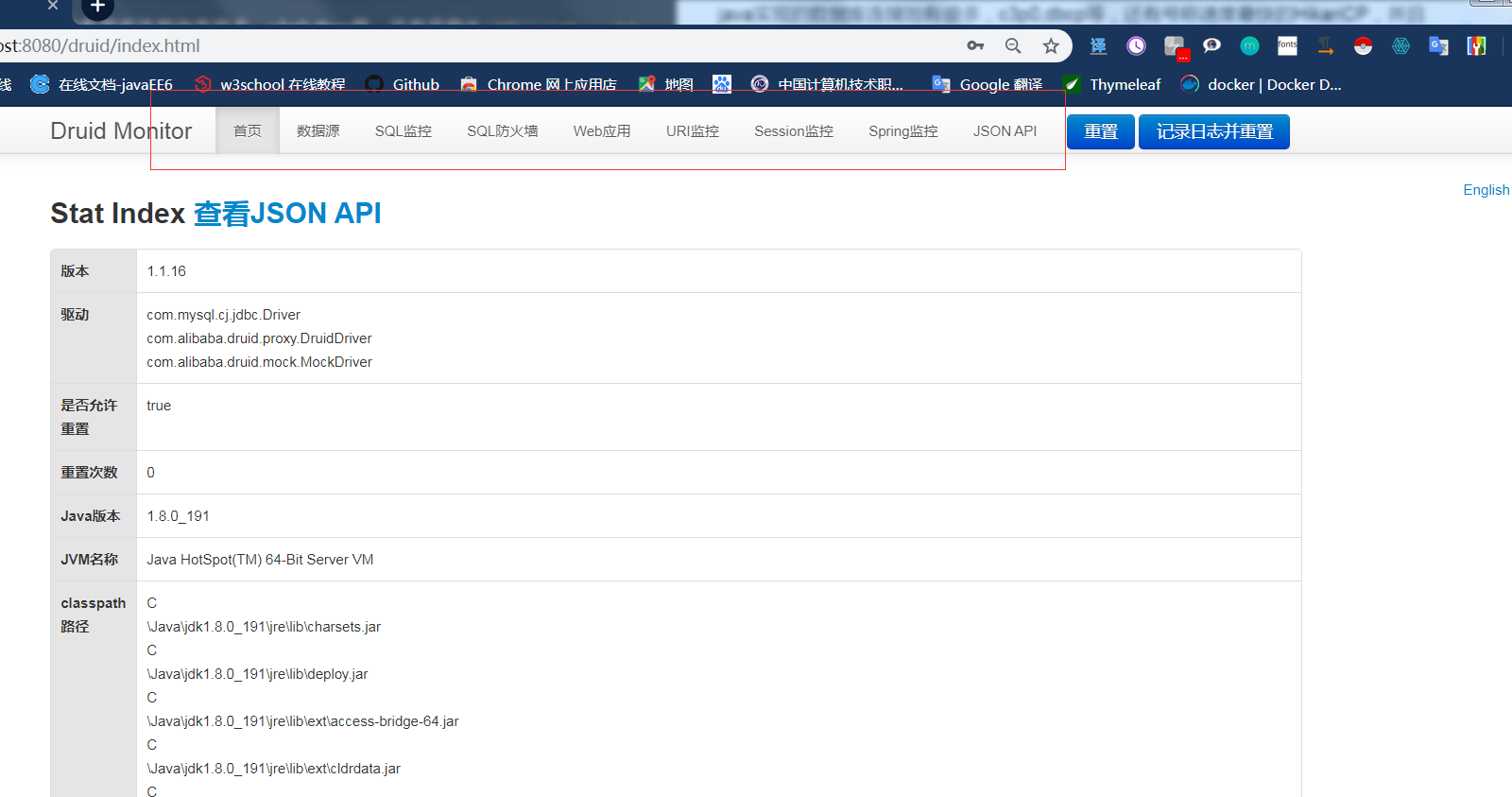This screenshot has height=797, width=1512.
Task: View the Spring监控 tab
Action: (903, 130)
